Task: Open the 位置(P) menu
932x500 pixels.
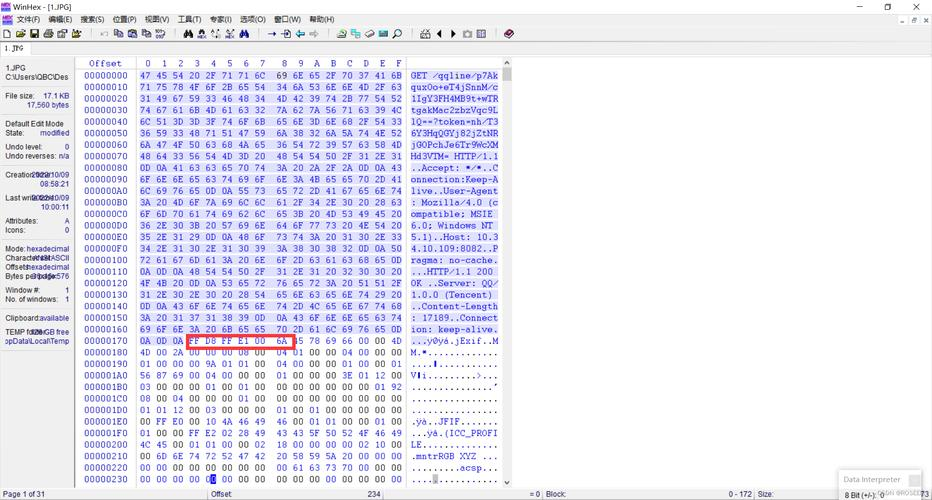Action: [124, 20]
